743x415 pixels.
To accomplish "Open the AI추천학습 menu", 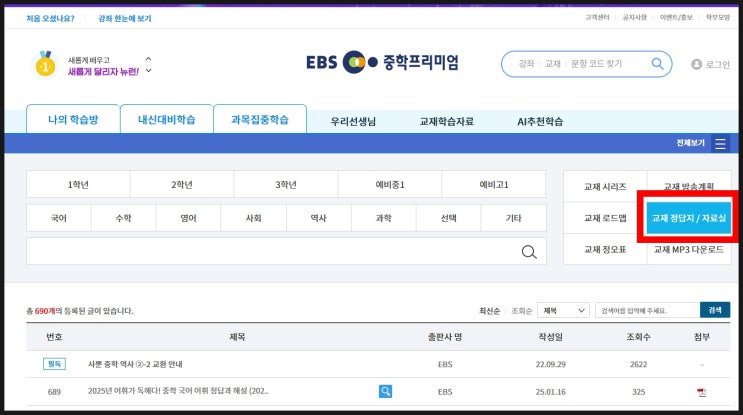I will click(x=540, y=122).
